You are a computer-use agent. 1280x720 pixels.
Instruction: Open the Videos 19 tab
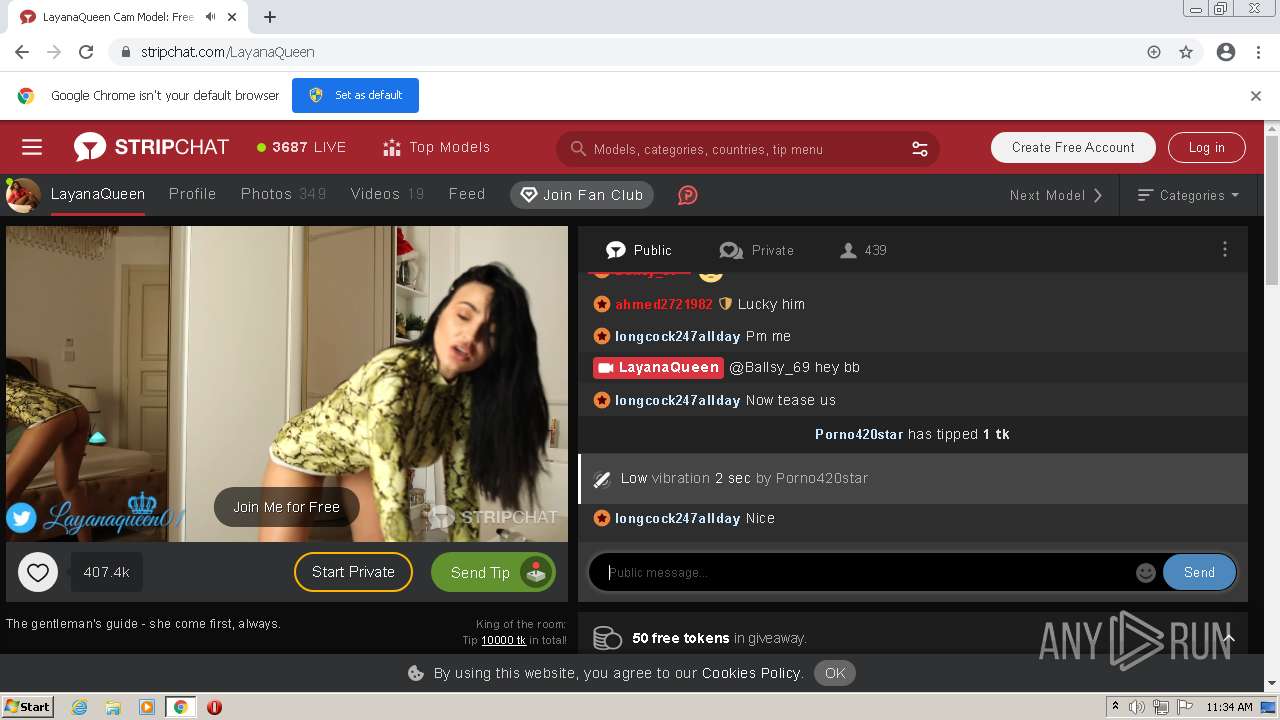387,194
